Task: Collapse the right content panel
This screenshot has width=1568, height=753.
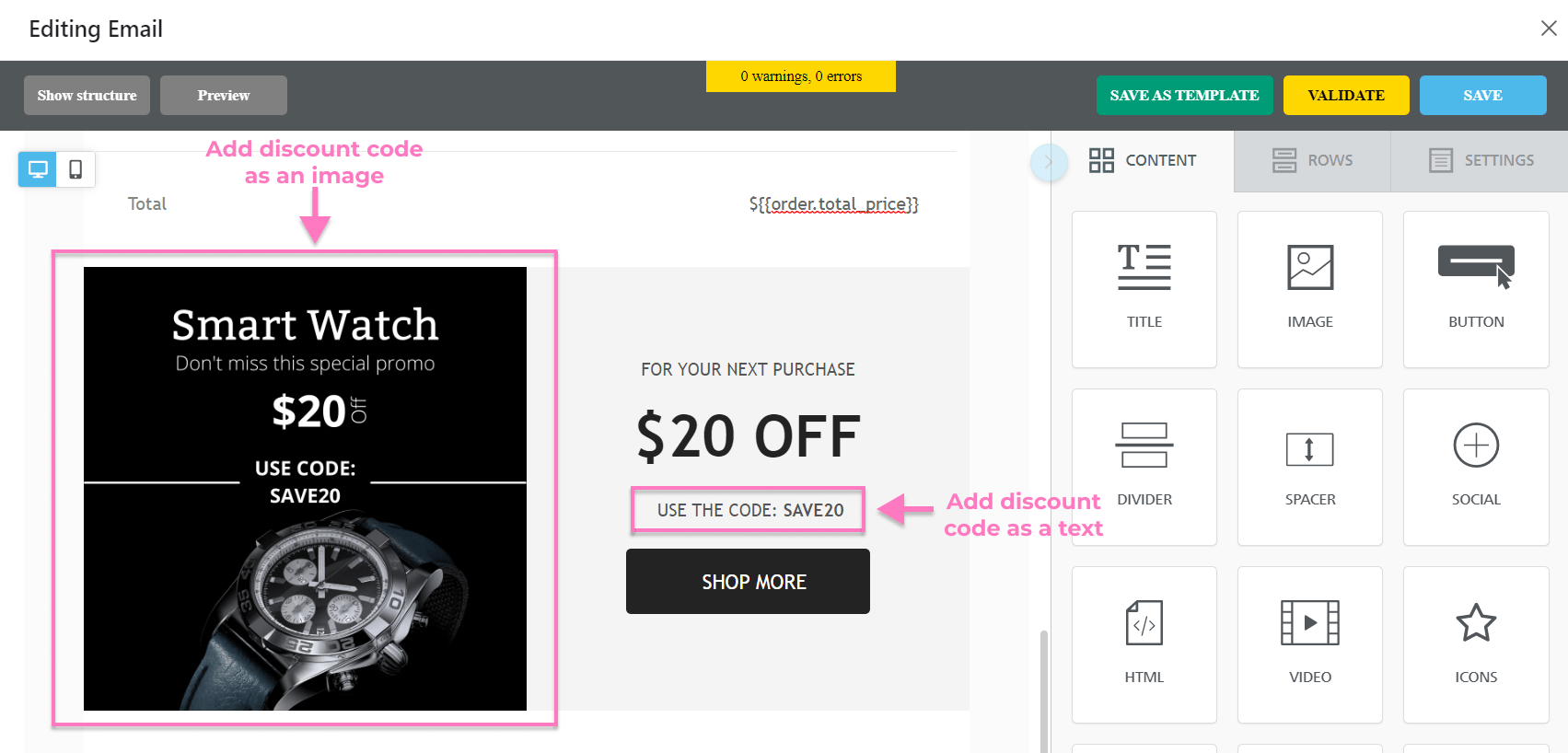Action: [x=1049, y=162]
